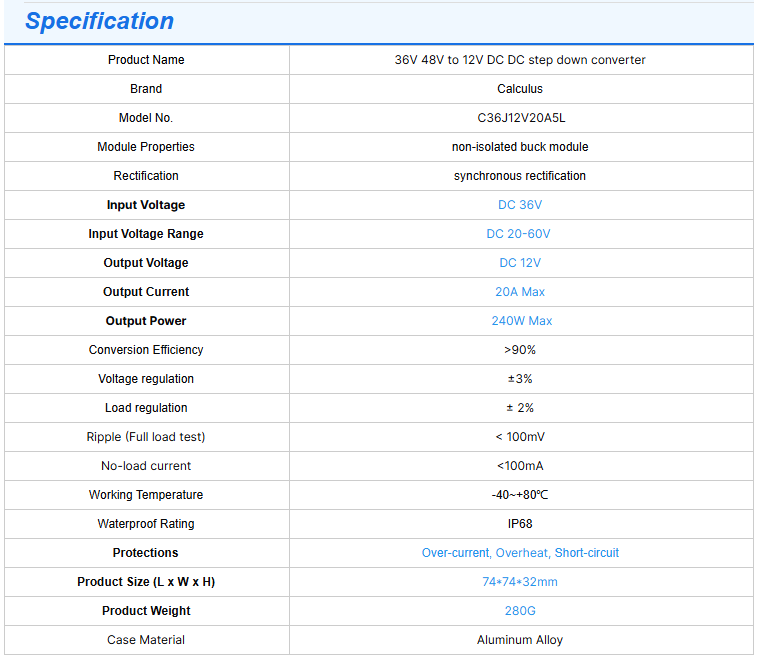Click the model number C36J12V20A5L
The width and height of the screenshot is (760, 660).
pyautogui.click(x=521, y=118)
